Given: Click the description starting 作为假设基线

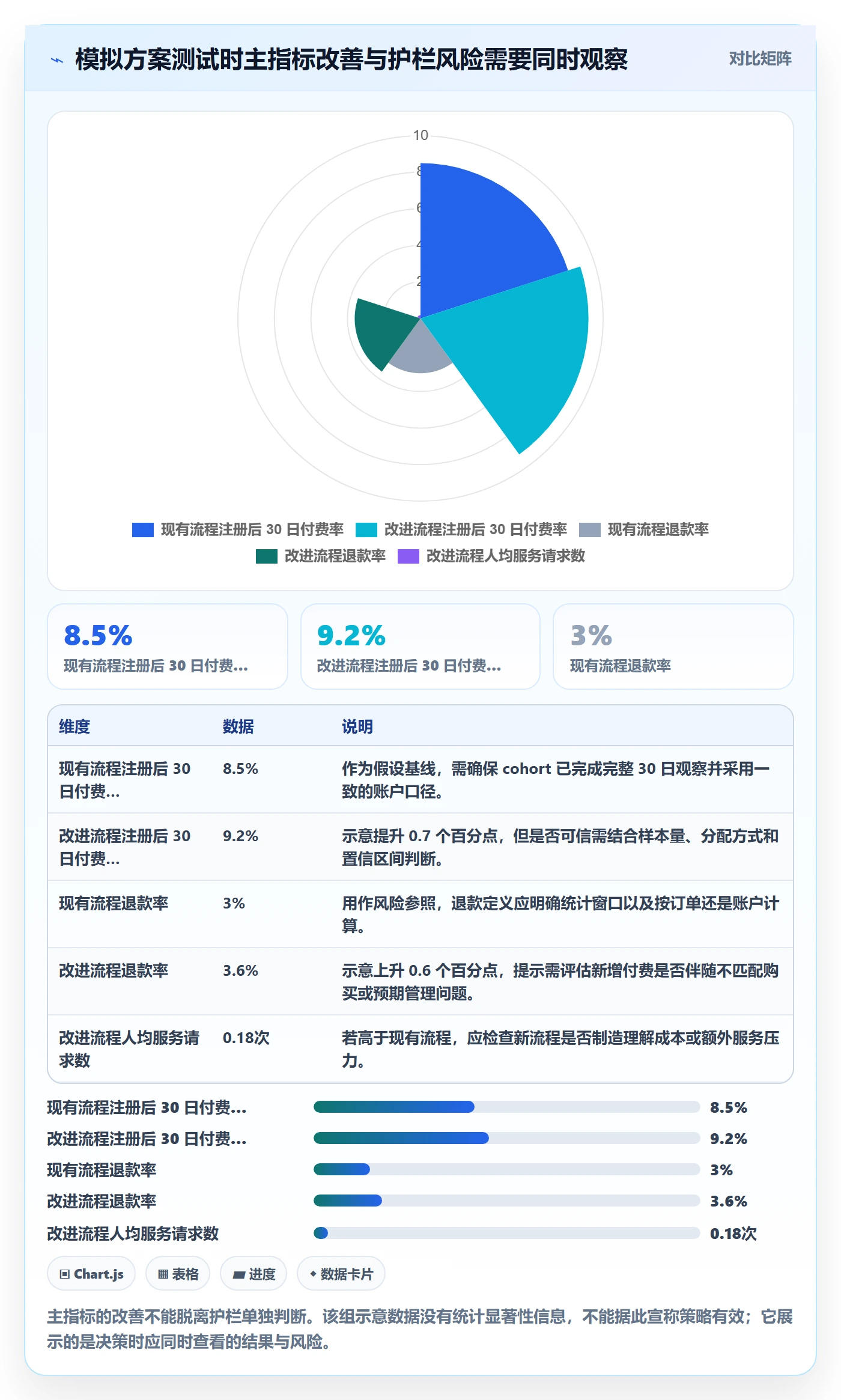Looking at the screenshot, I should coord(556,780).
